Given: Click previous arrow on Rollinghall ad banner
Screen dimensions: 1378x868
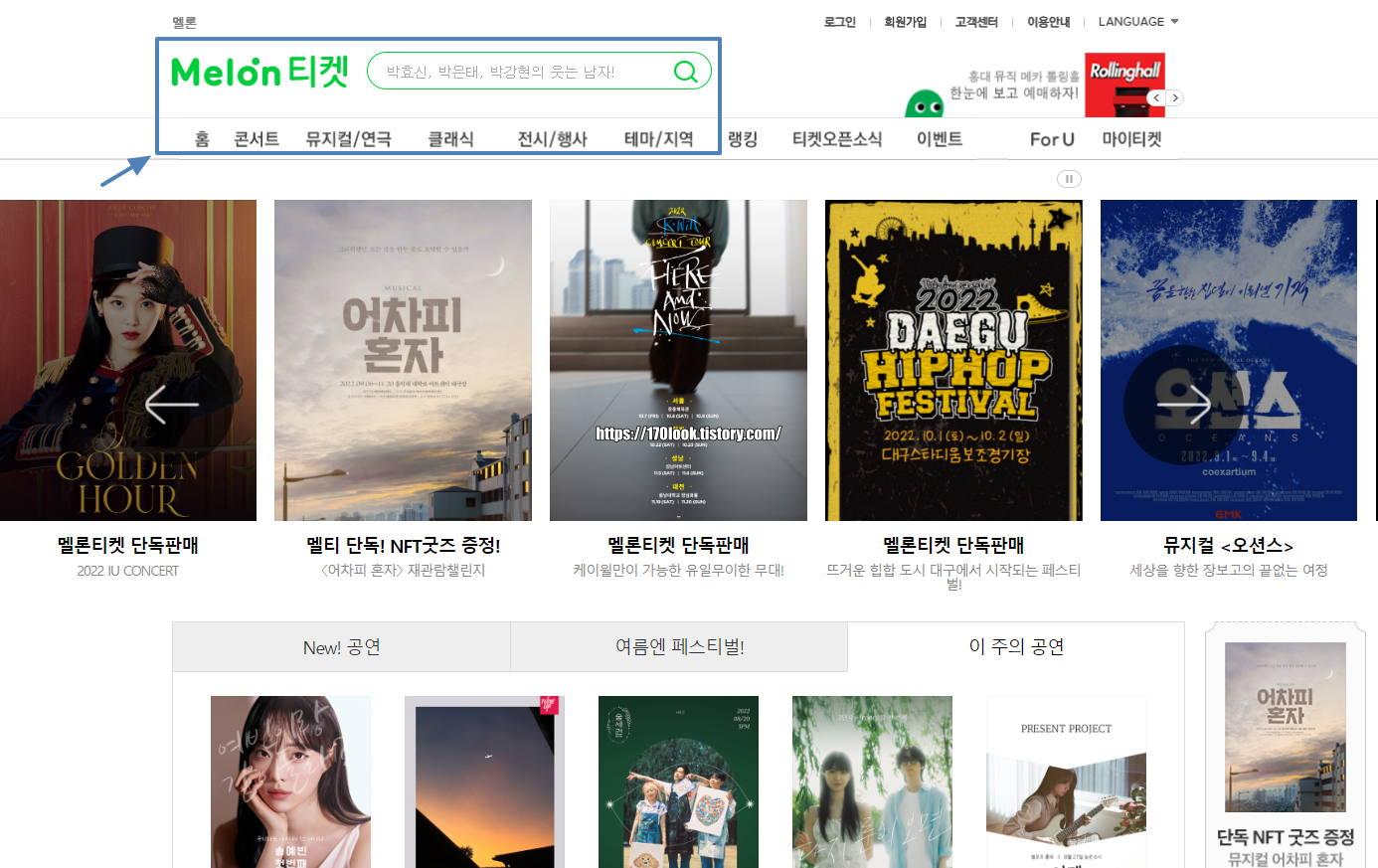Looking at the screenshot, I should point(1155,97).
